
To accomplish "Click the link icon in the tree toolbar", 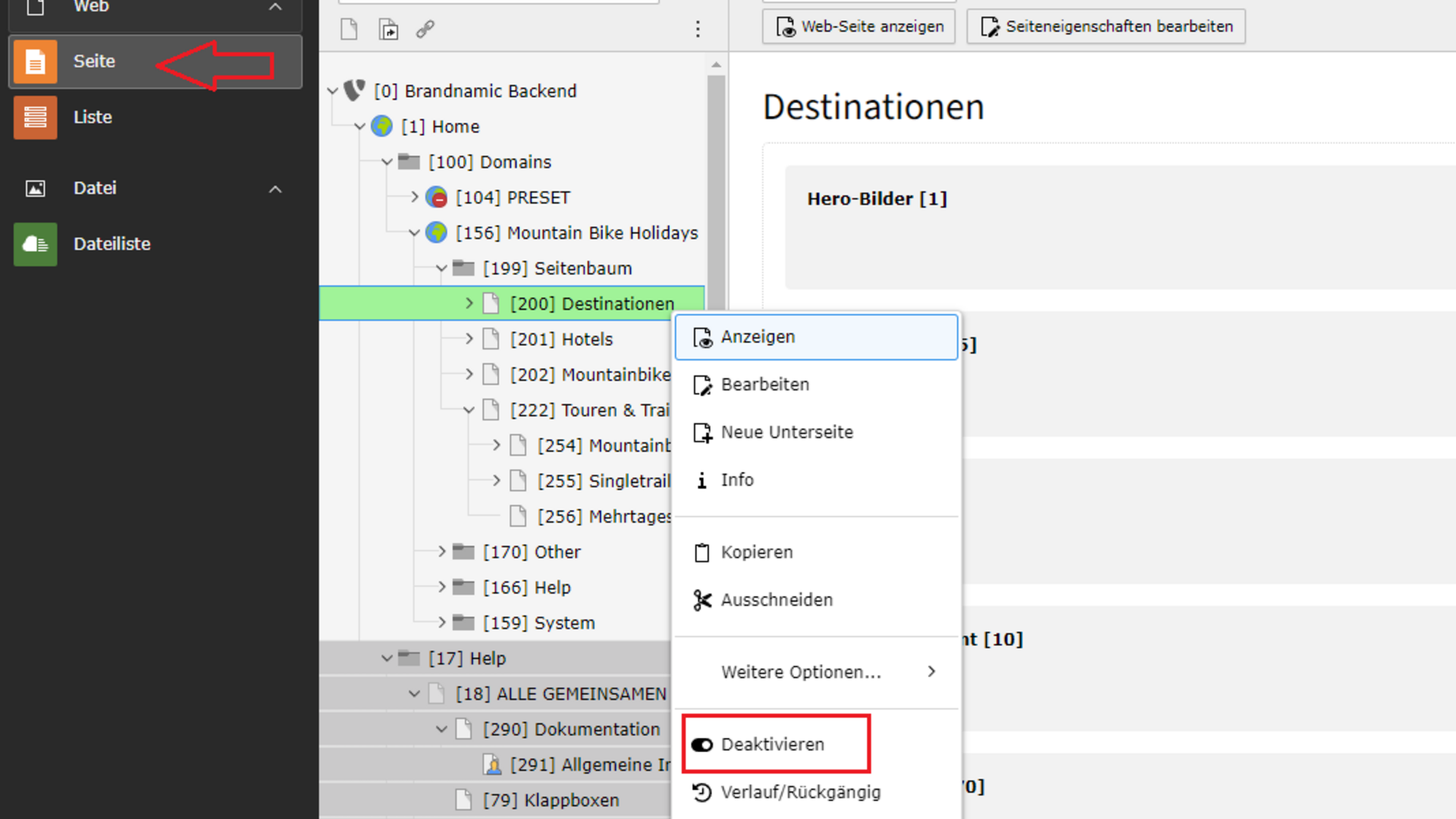I will [x=425, y=30].
